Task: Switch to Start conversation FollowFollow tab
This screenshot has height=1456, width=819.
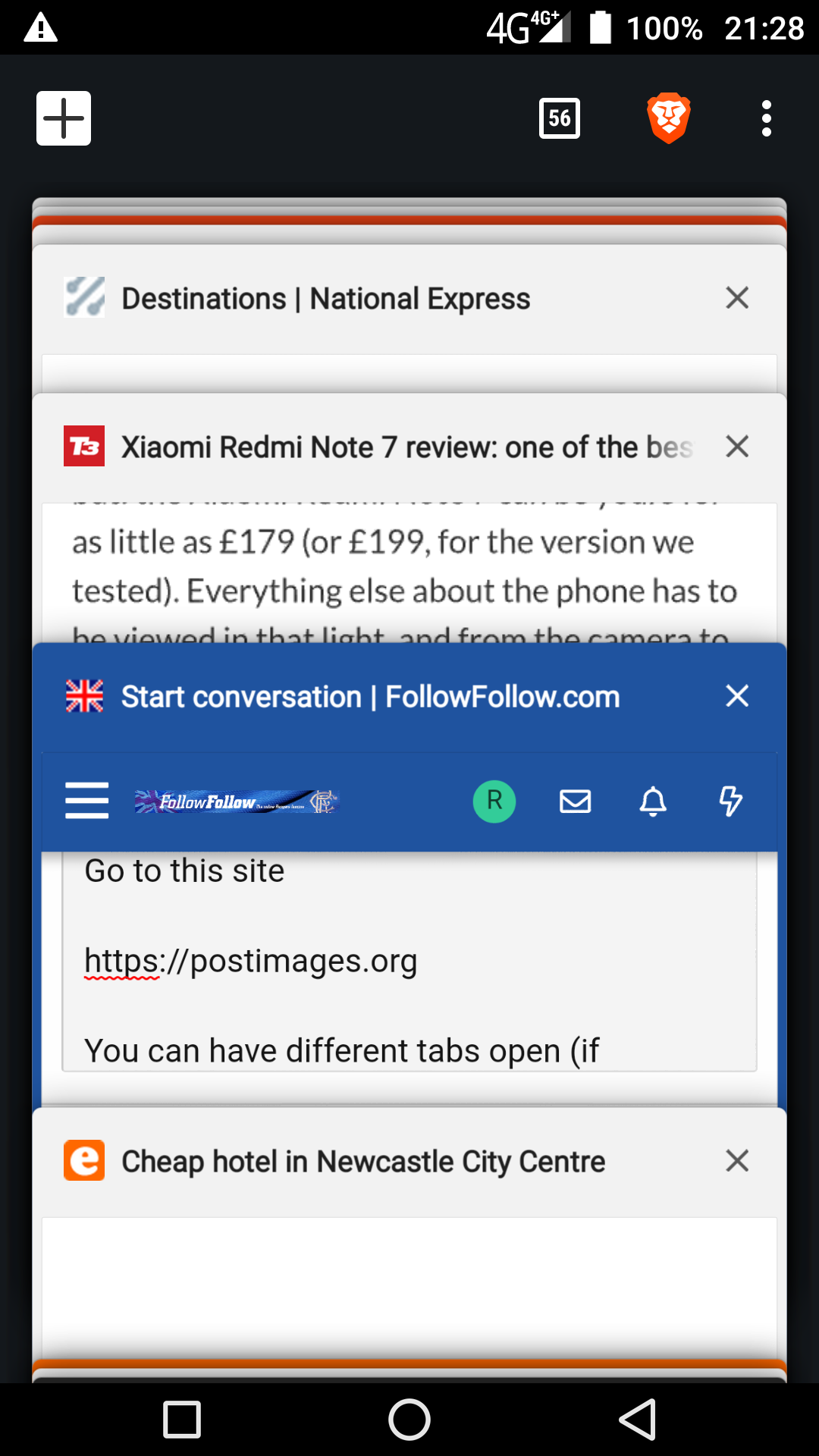Action: point(371,697)
